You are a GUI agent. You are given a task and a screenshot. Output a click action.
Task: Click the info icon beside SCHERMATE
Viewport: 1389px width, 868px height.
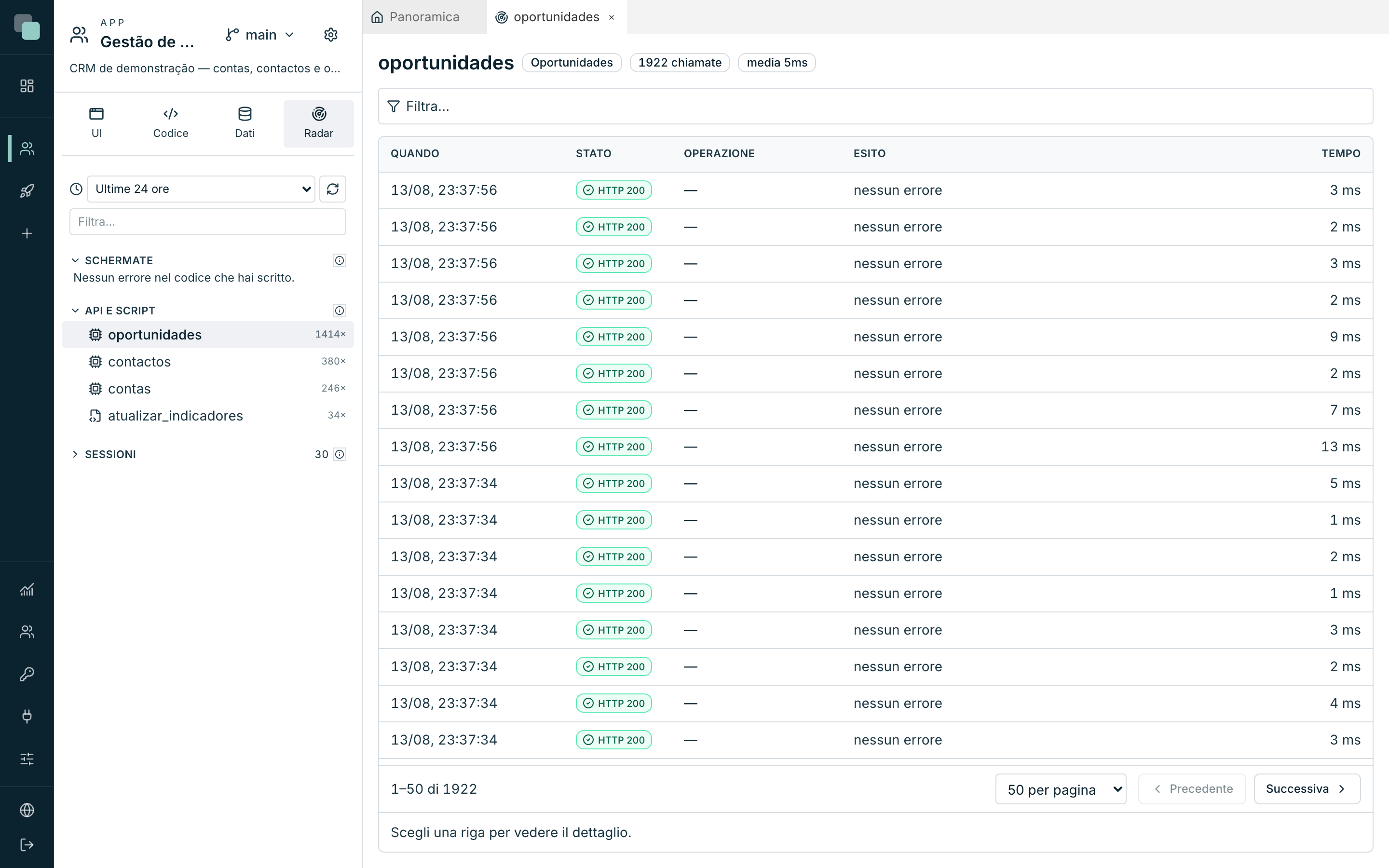[x=339, y=260]
